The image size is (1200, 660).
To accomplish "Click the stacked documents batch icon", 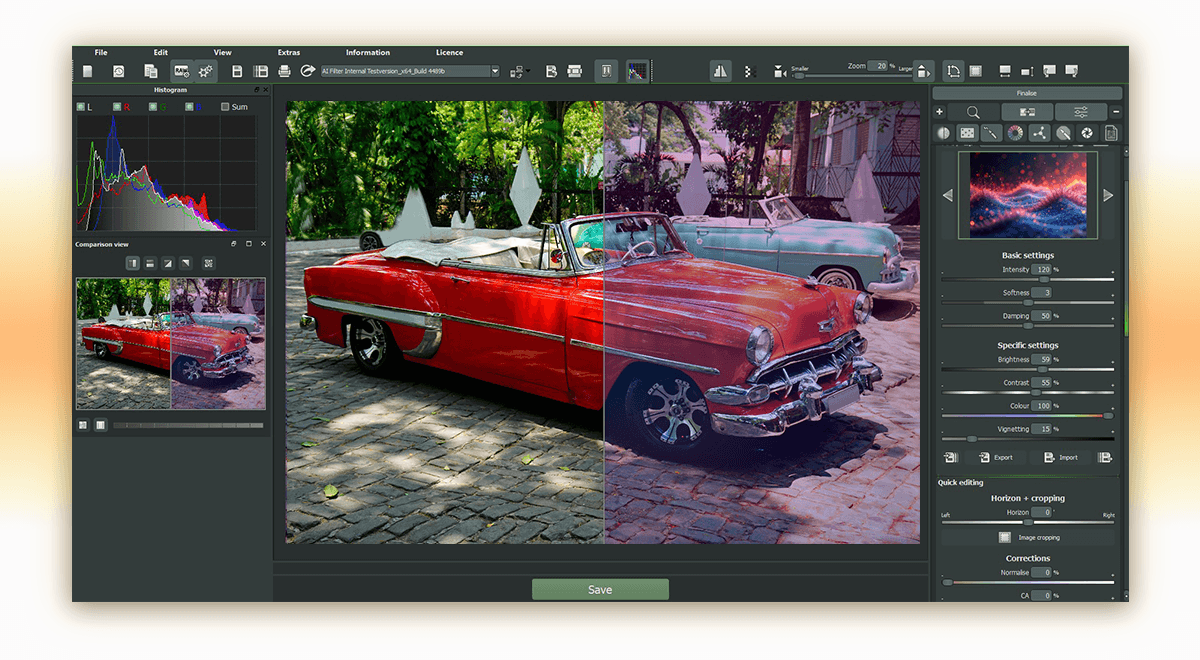I will click(150, 71).
